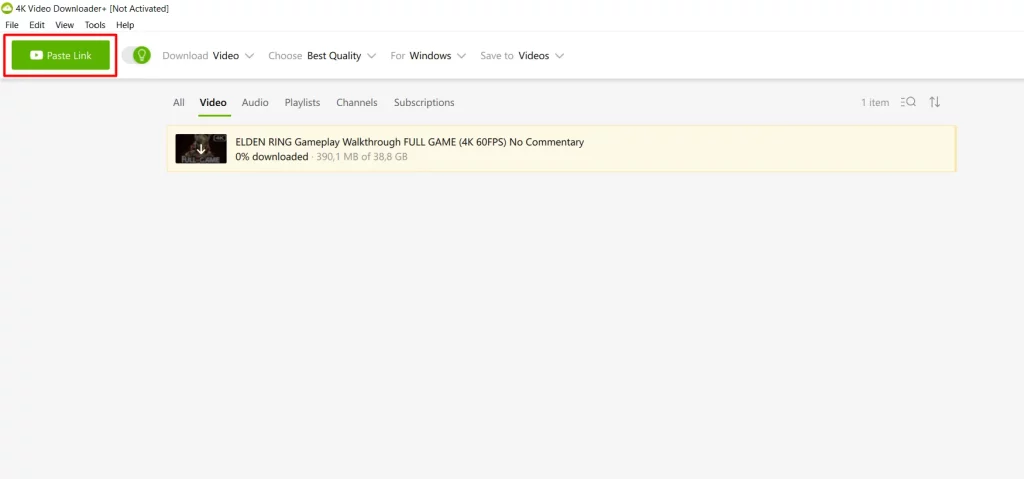Expand the For Windows platform dropdown
Image resolution: width=1024 pixels, height=479 pixels.
click(428, 56)
